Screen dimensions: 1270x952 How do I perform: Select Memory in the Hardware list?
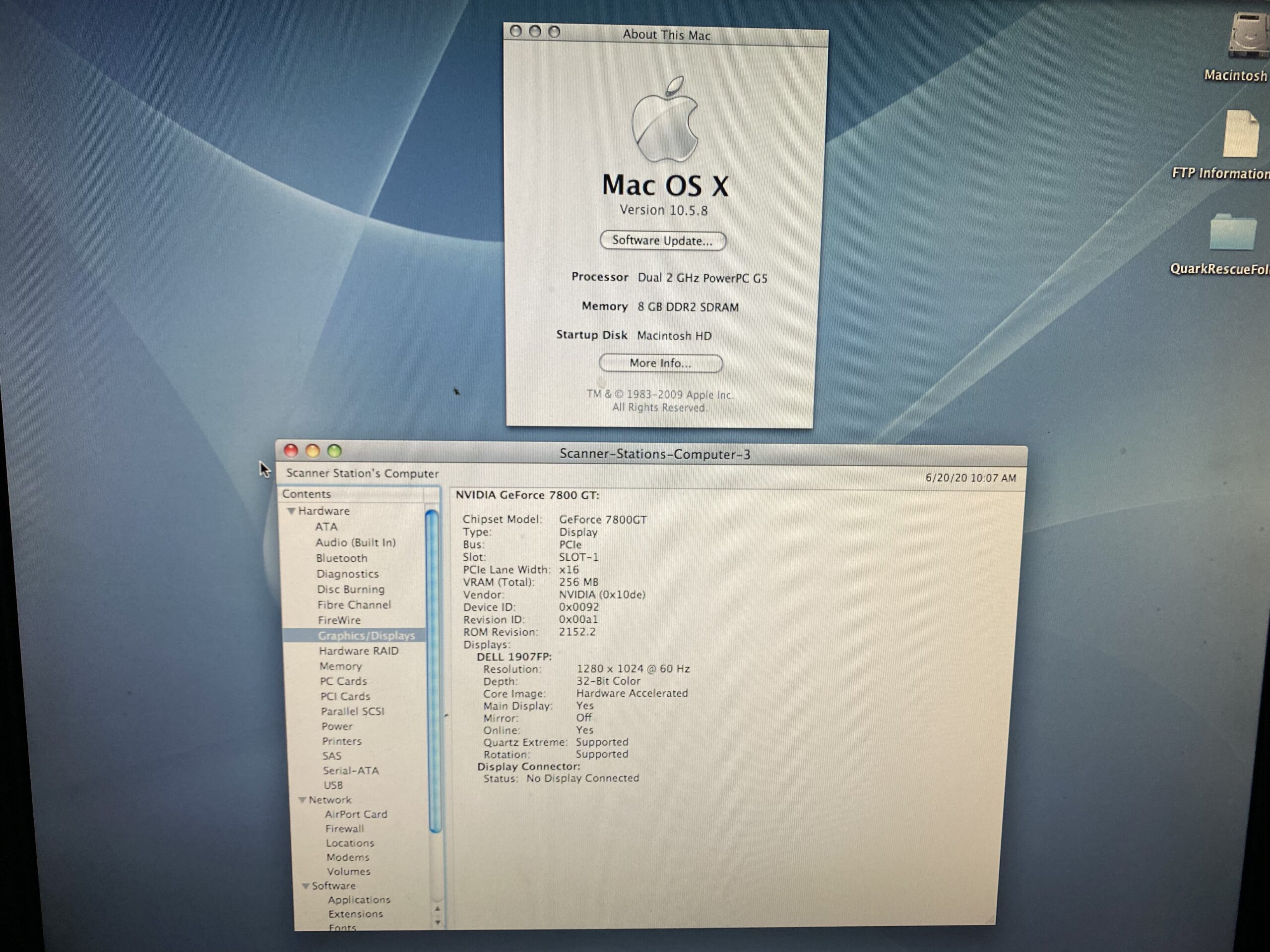pyautogui.click(x=340, y=666)
